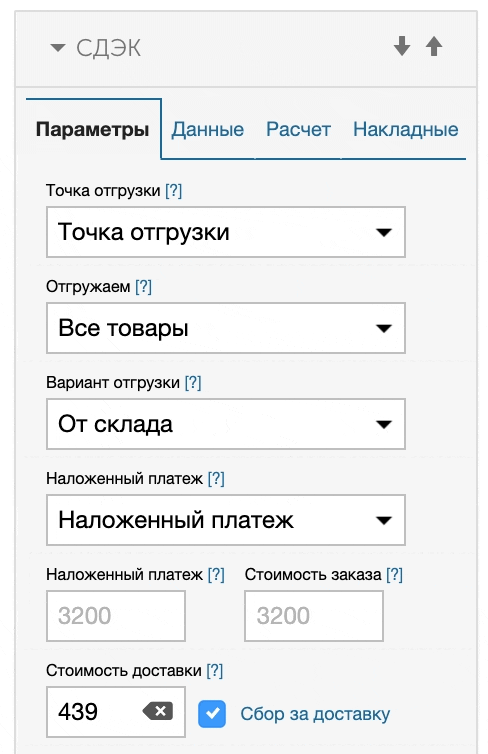Uncheck the Сбор за доставку checkbox
This screenshot has height=754, width=488.
[212, 714]
